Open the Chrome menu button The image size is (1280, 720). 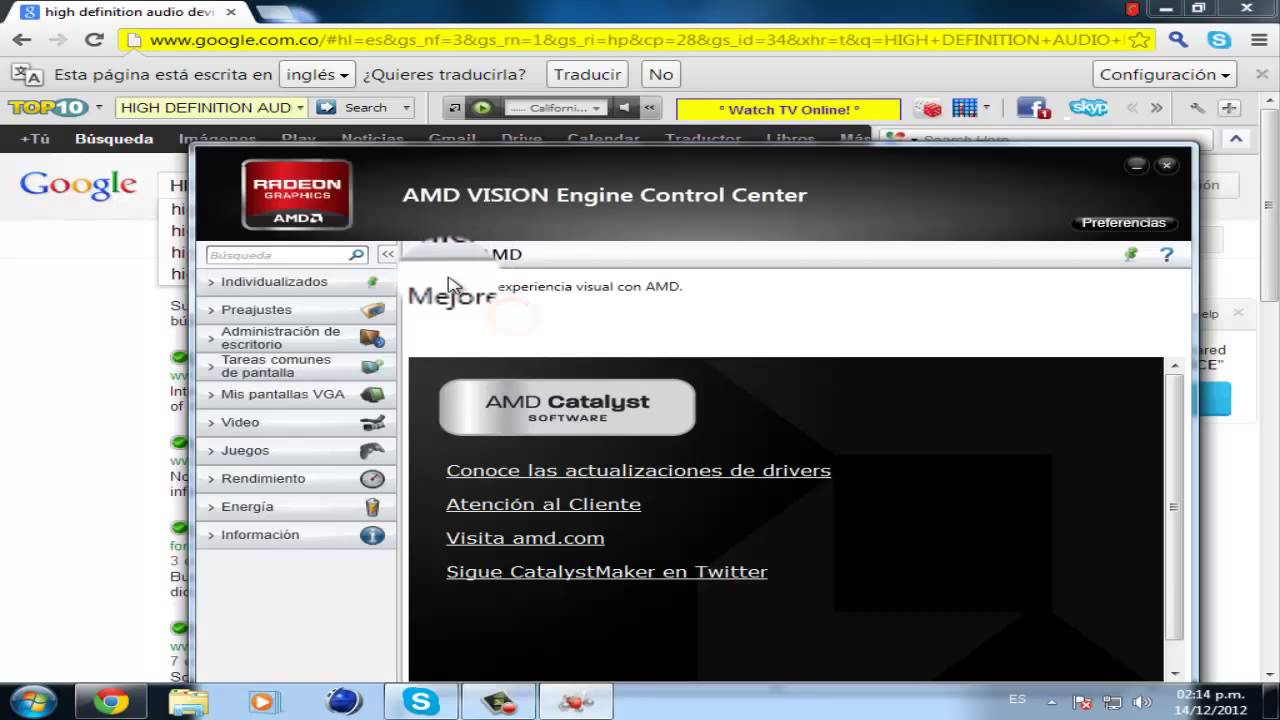tap(1258, 40)
